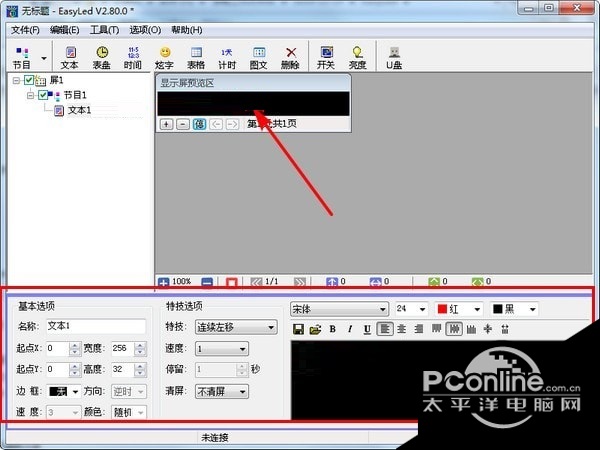Screen dimensions: 600x450
Task: Zoom in with blue plus icon
Action: click(163, 282)
